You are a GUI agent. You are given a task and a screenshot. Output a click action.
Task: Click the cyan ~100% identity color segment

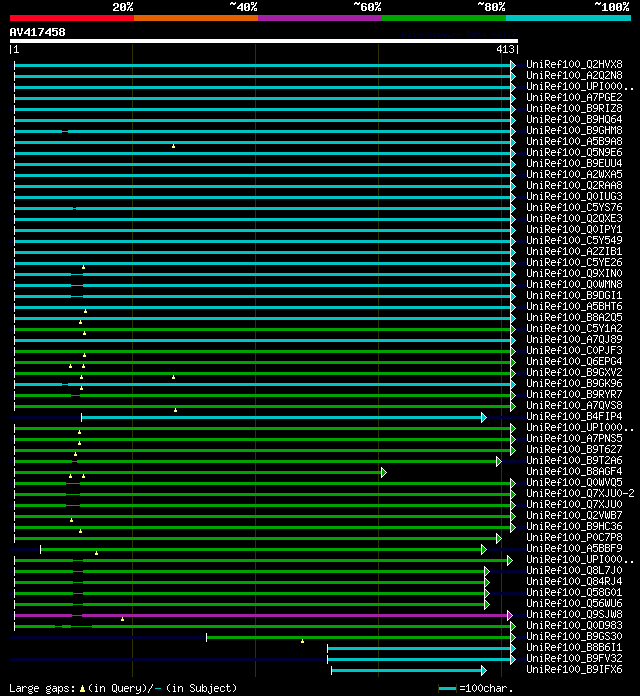pyautogui.click(x=568, y=18)
